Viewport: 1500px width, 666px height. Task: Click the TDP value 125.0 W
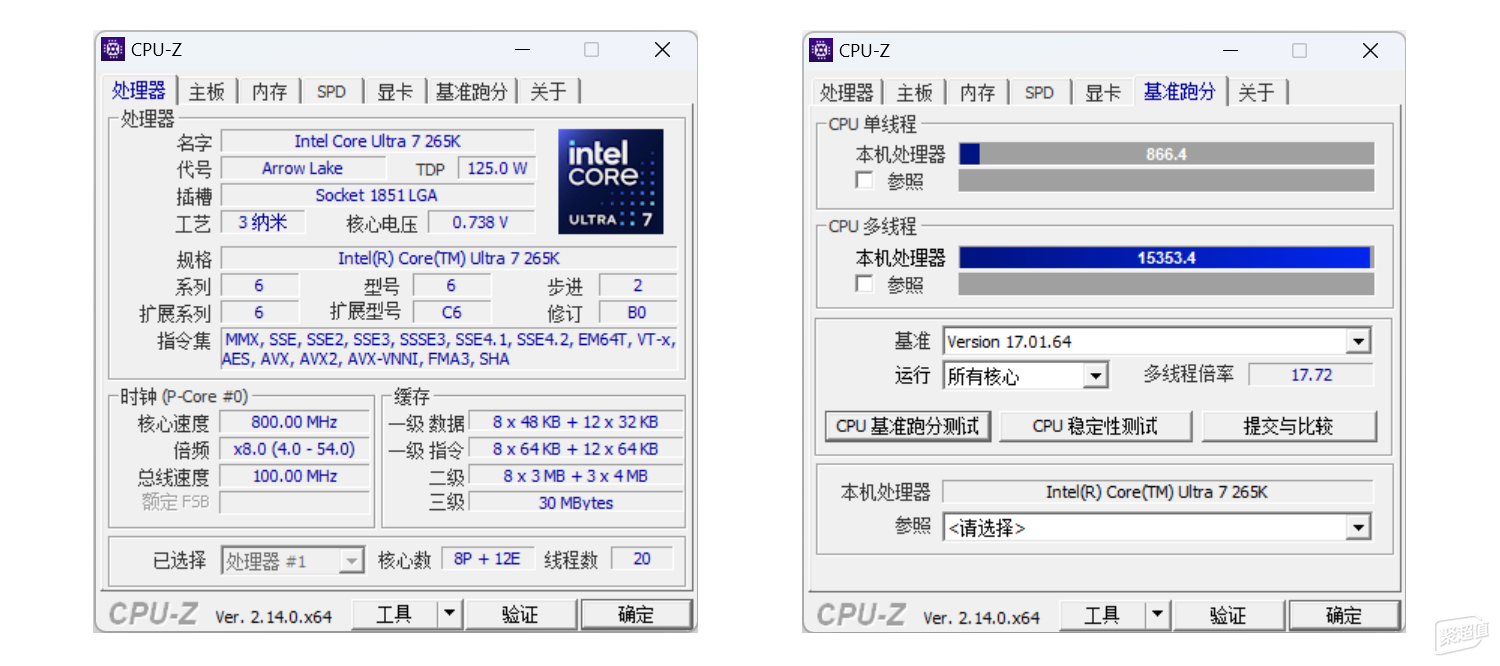pyautogui.click(x=497, y=168)
